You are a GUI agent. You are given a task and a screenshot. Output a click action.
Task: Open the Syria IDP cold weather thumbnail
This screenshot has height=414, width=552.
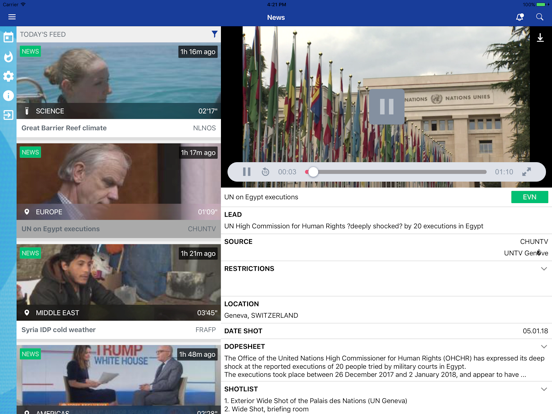119,282
